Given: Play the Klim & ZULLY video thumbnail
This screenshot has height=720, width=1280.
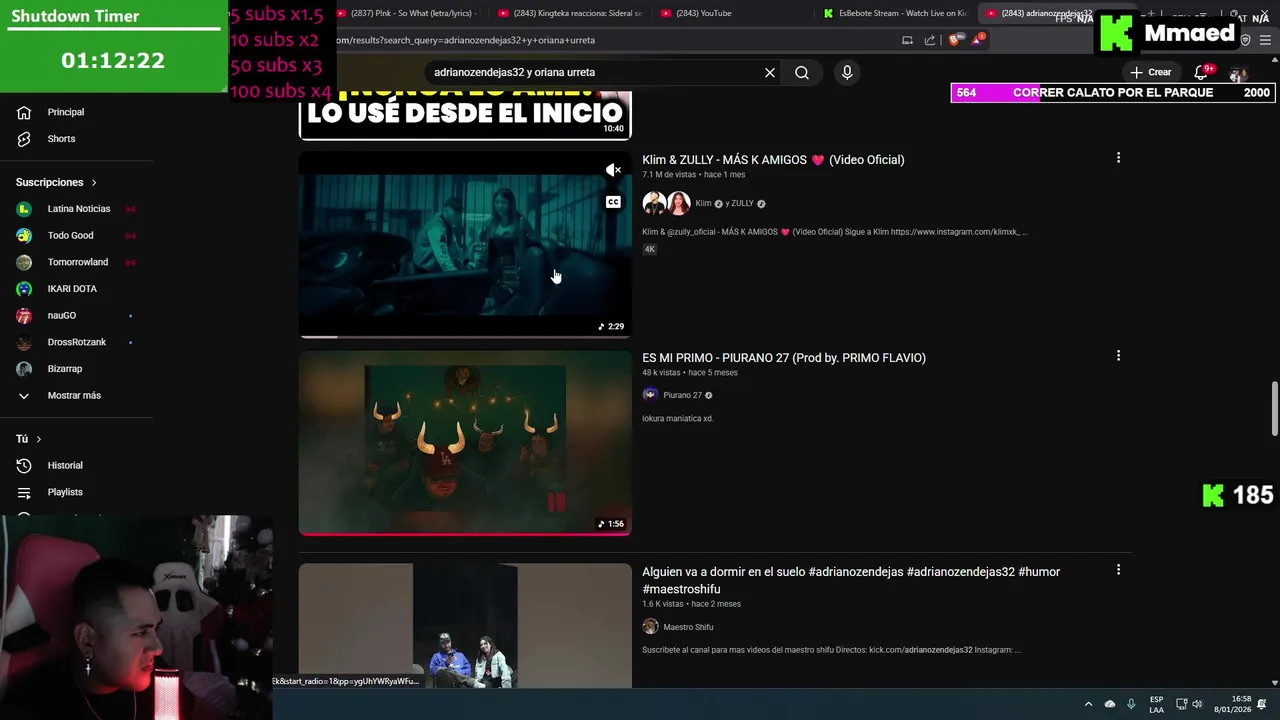Looking at the screenshot, I should 465,246.
